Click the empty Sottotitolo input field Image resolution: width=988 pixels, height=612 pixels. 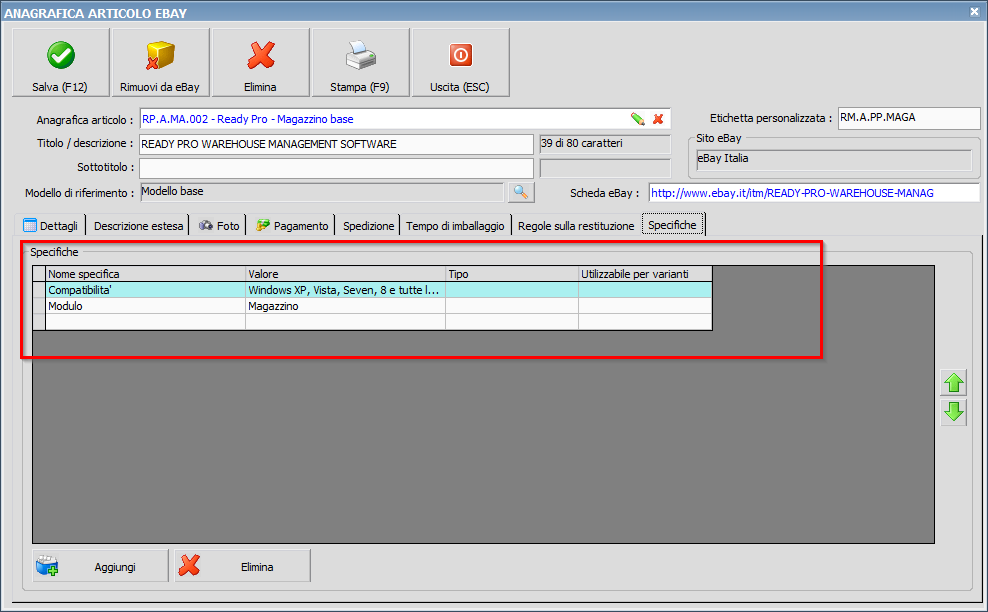coord(336,168)
